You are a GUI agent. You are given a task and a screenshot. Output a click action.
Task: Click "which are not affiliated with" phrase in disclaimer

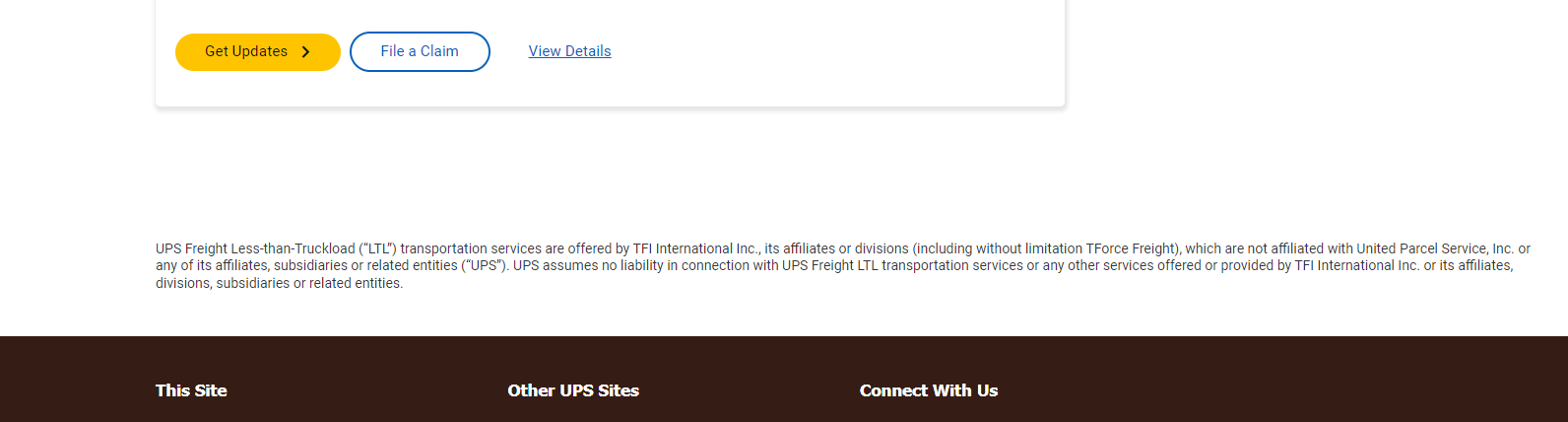click(1269, 248)
